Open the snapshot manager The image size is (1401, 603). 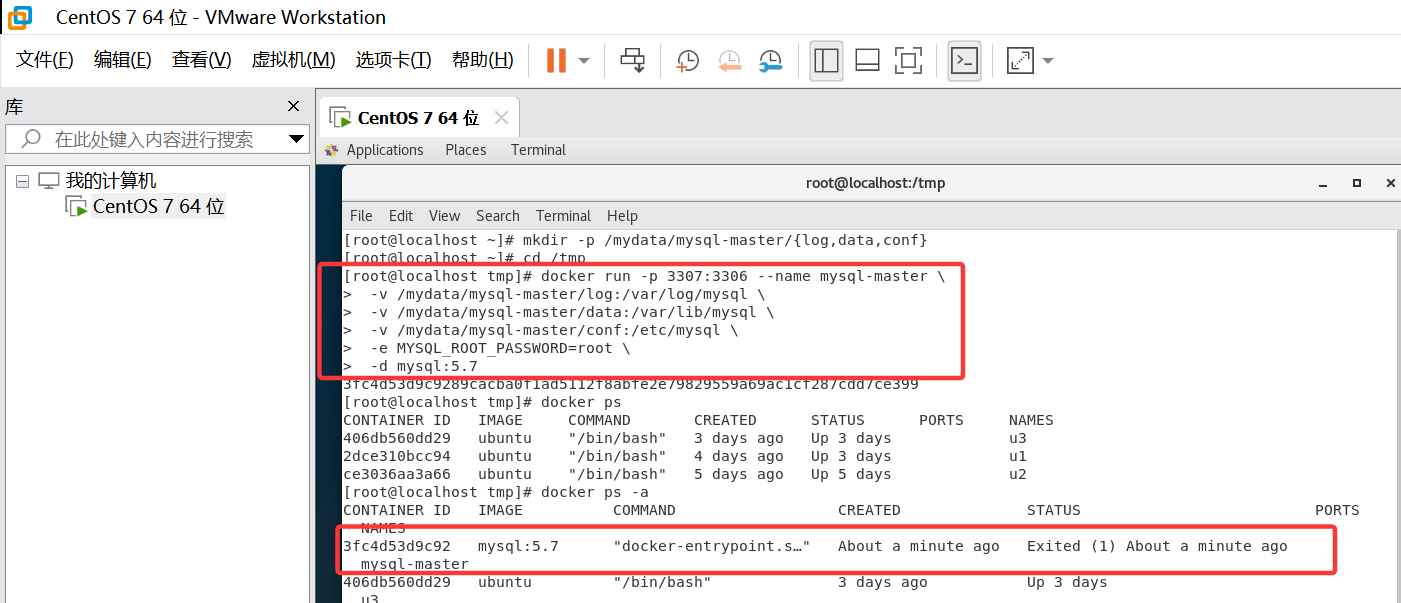pyautogui.click(x=771, y=61)
